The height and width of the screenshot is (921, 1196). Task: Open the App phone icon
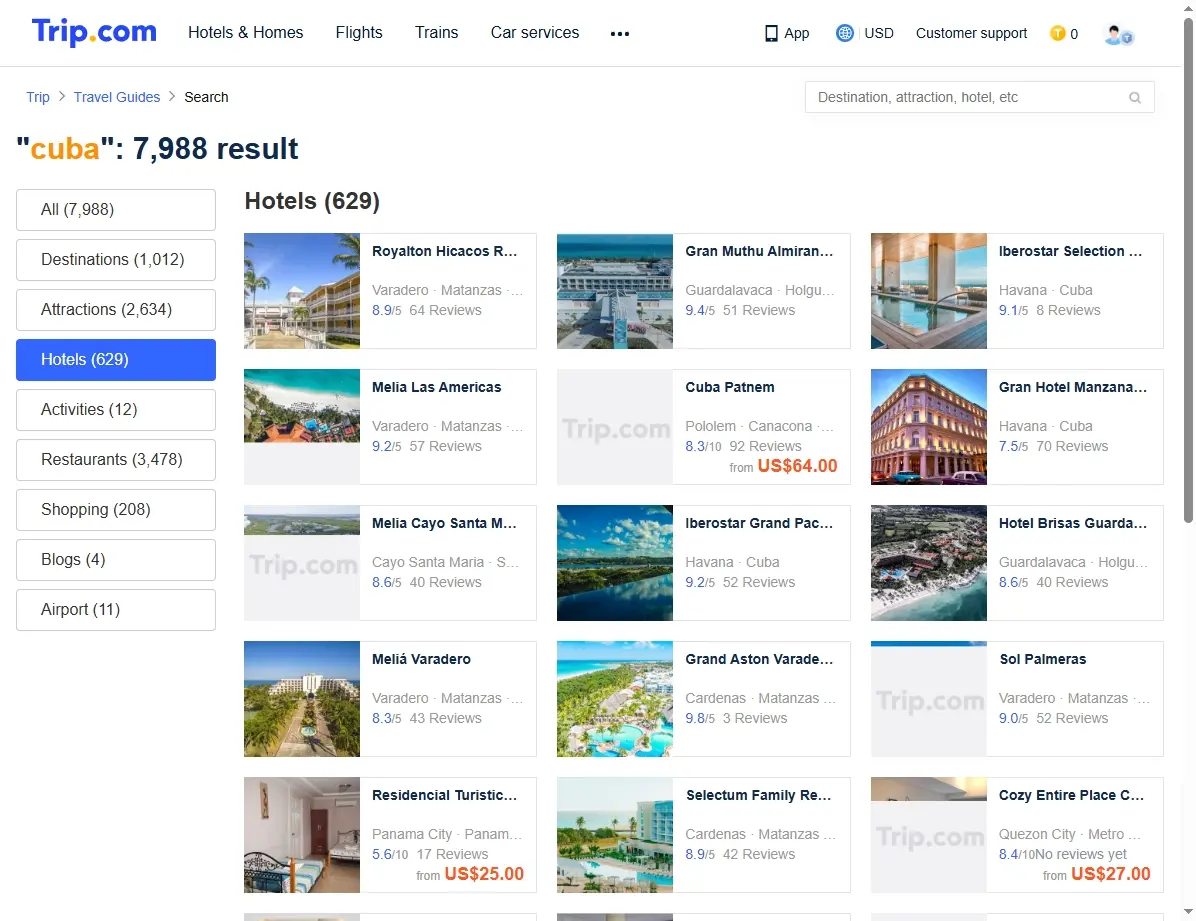[x=771, y=34]
